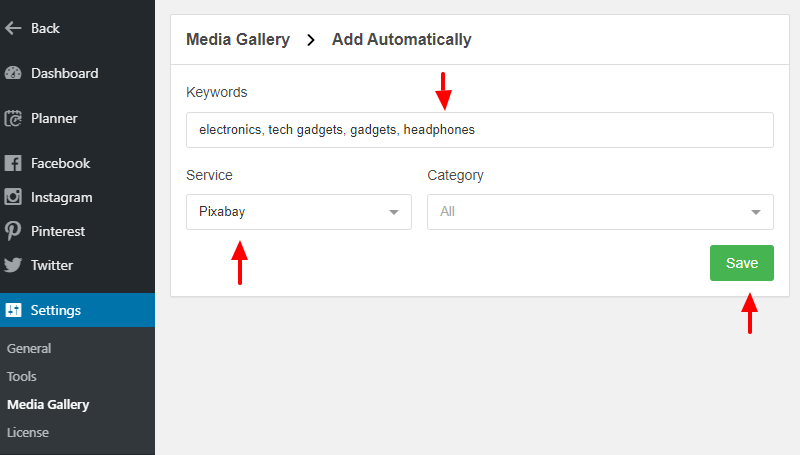Click the green Save button

pos(741,263)
